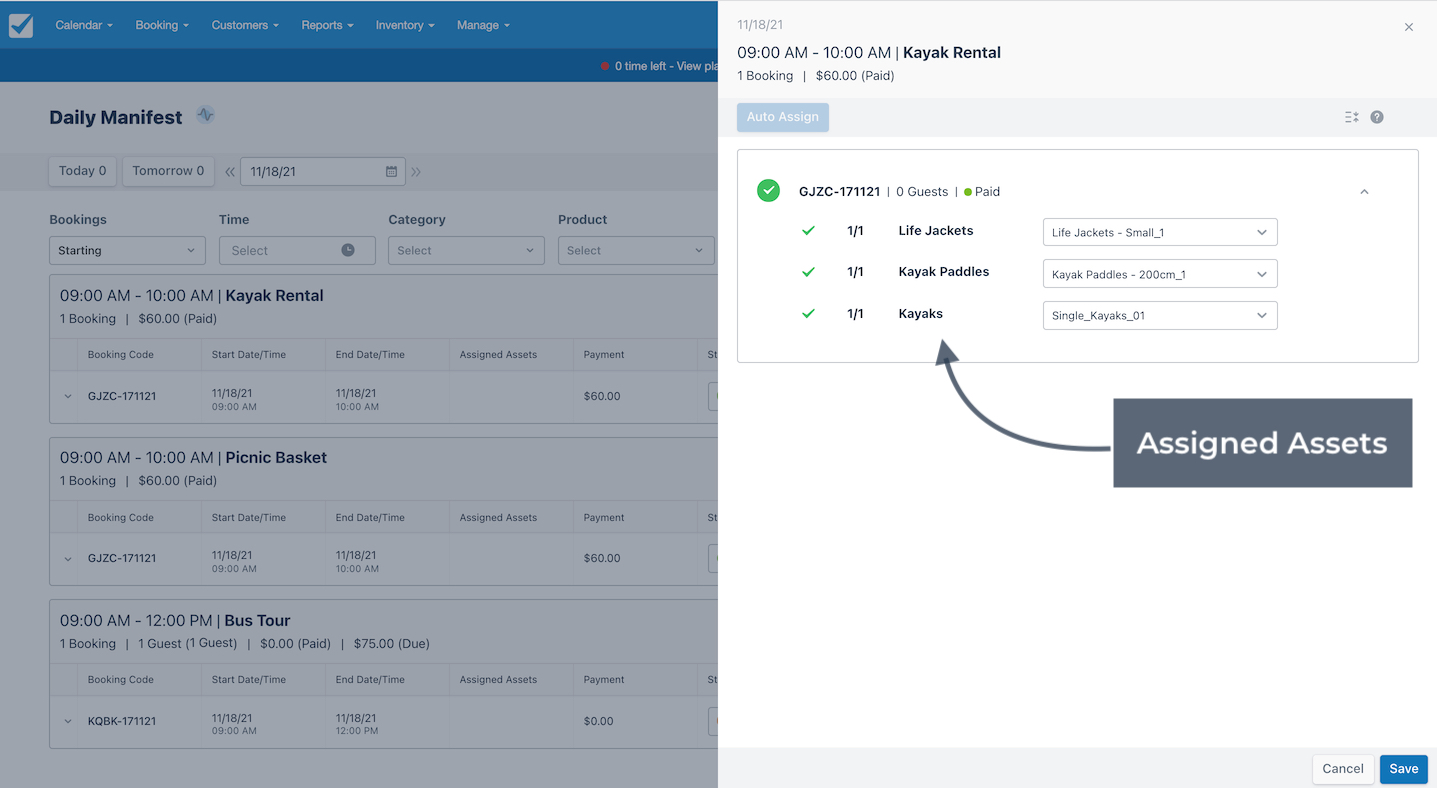Click the Paid status in the side panel
Viewport: 1437px width, 788px height.
pos(982,192)
